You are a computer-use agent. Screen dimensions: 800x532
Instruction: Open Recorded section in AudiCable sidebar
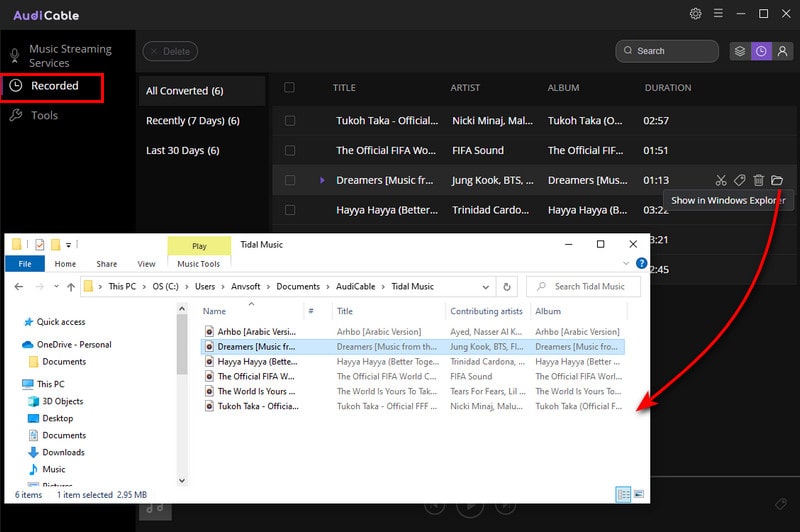click(x=54, y=86)
